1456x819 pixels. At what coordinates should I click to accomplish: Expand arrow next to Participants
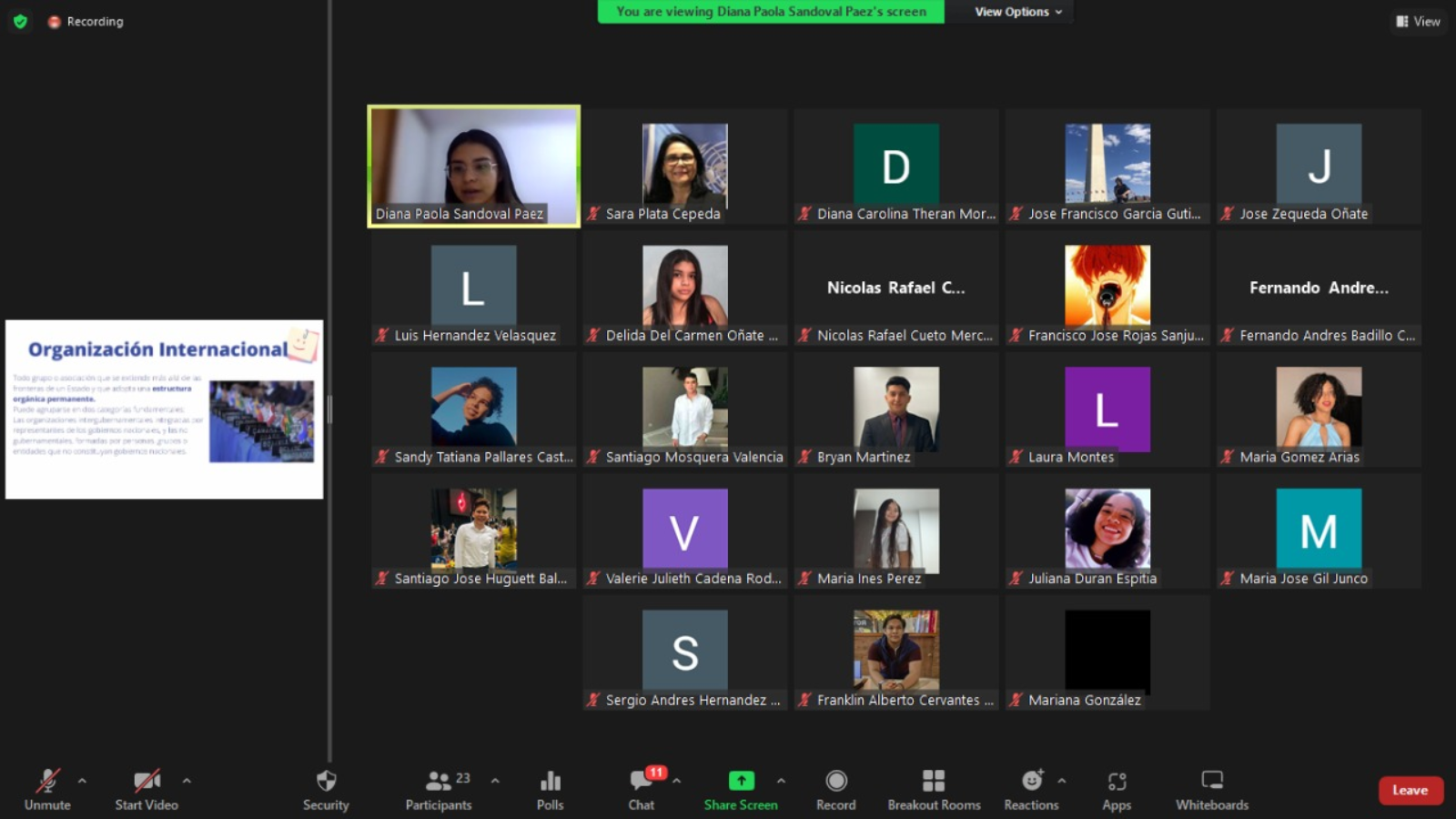coord(495,781)
